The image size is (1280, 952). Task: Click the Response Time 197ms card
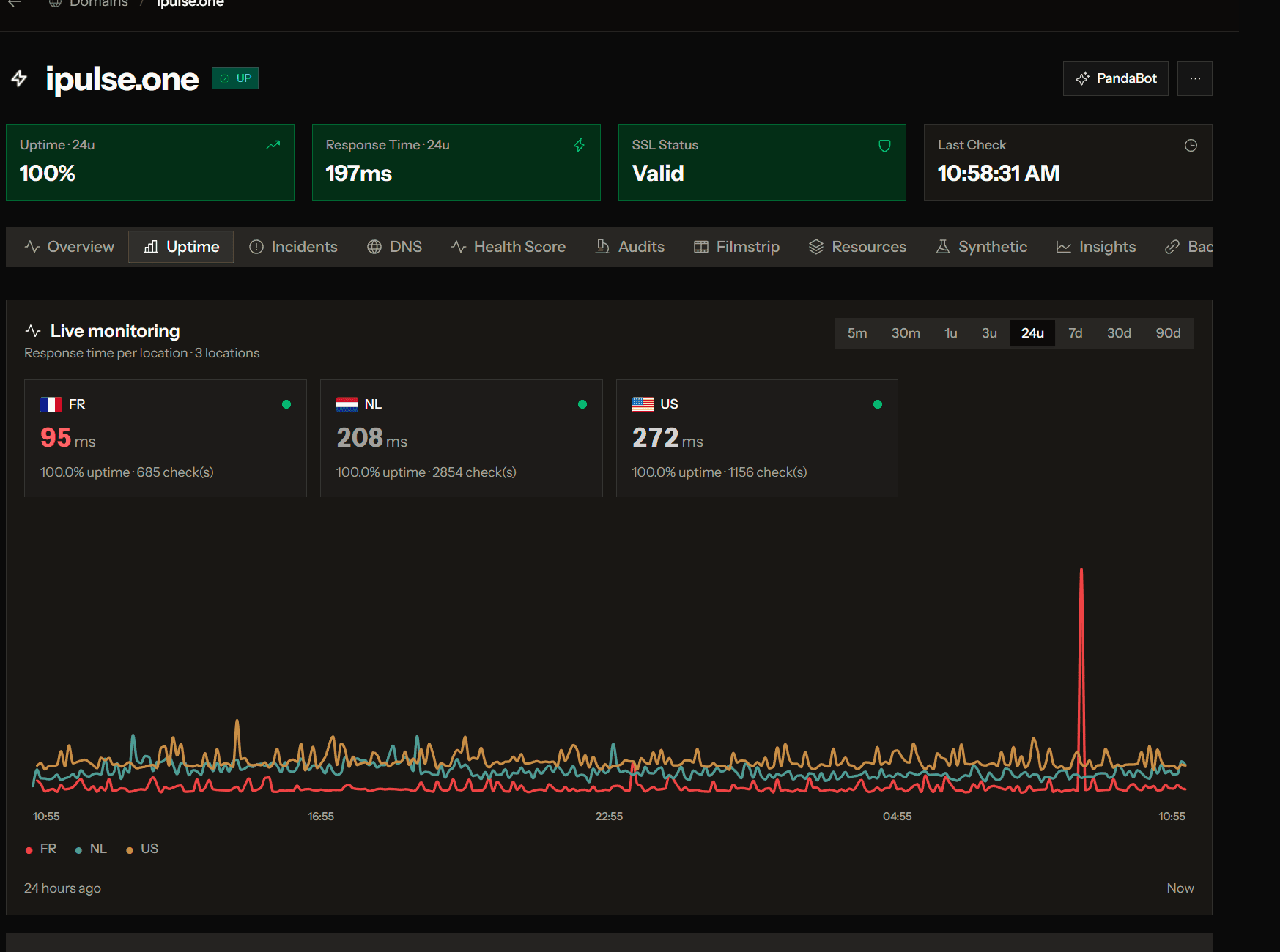(x=456, y=163)
